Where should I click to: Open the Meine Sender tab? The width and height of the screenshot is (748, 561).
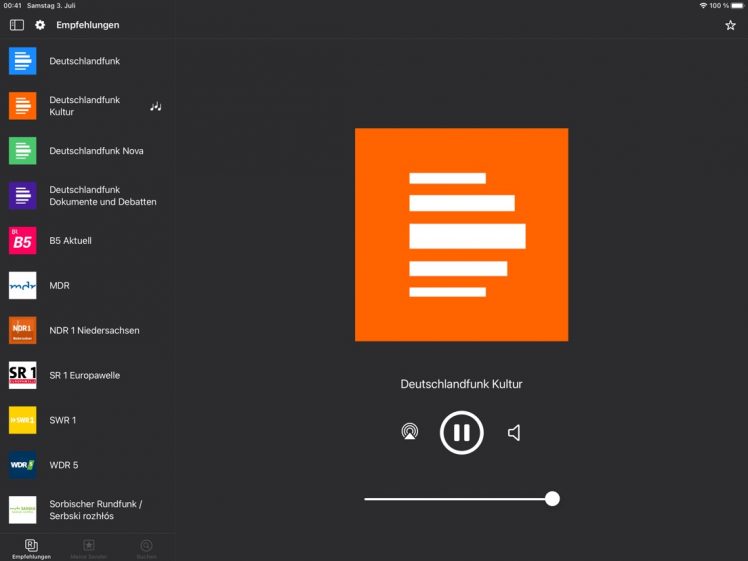coord(88,548)
